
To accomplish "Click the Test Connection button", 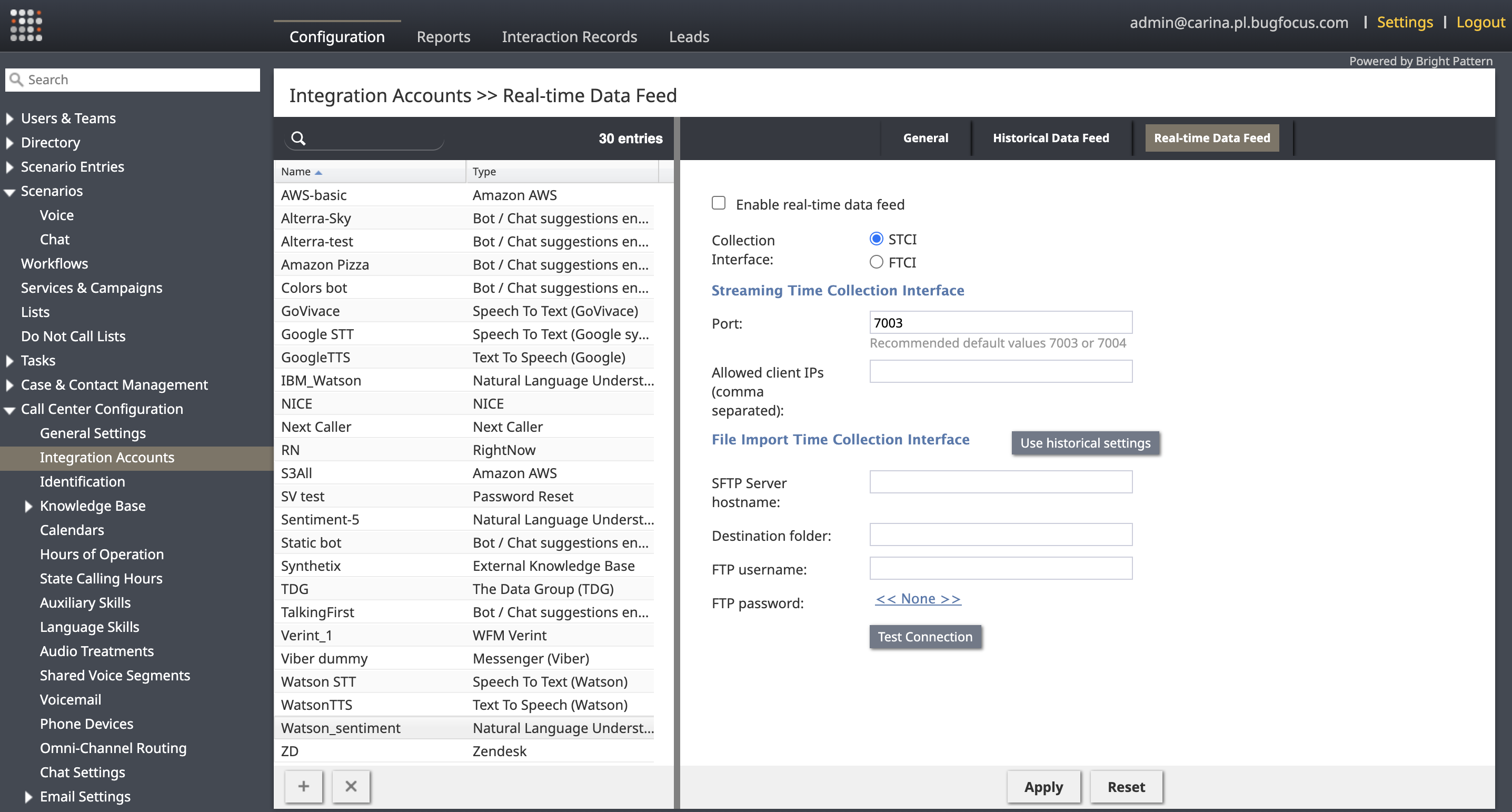I will click(x=924, y=637).
